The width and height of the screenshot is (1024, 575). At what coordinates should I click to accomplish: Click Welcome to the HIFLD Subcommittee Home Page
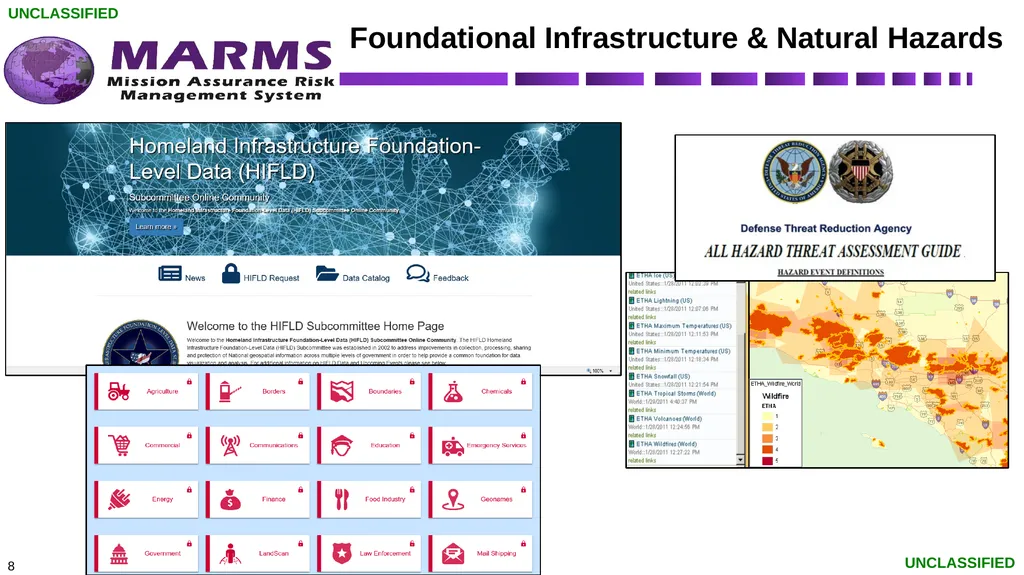tap(315, 326)
